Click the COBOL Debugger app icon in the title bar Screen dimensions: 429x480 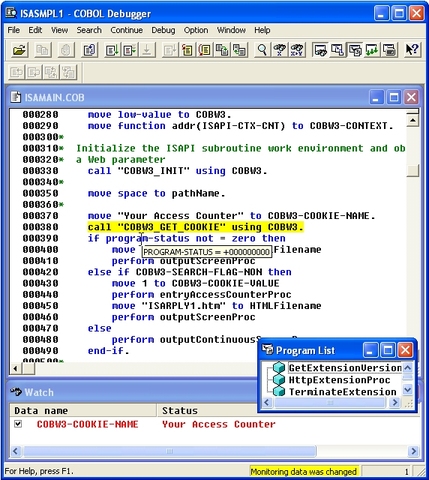(11, 13)
